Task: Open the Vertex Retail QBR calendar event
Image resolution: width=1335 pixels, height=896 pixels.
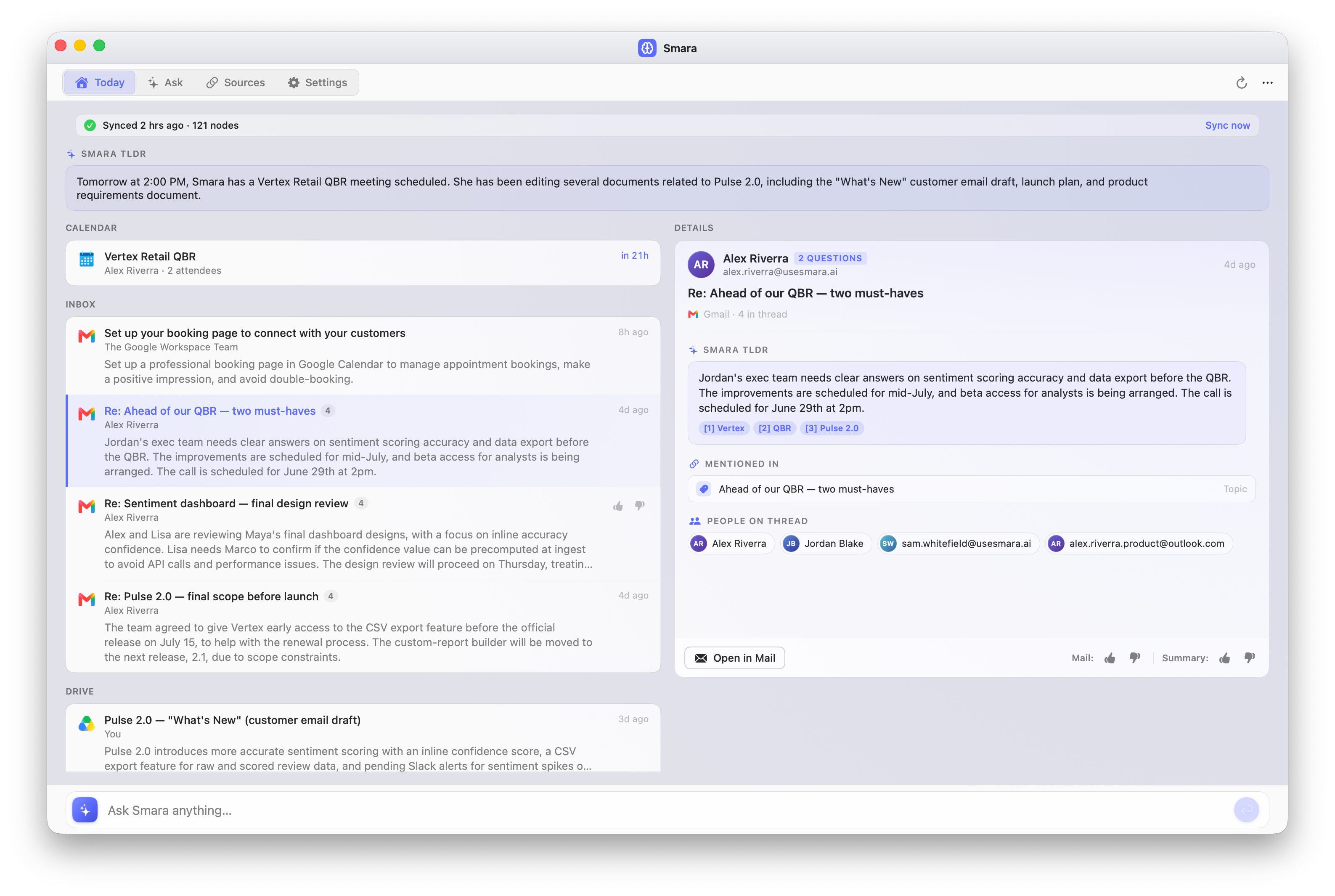Action: pos(363,263)
